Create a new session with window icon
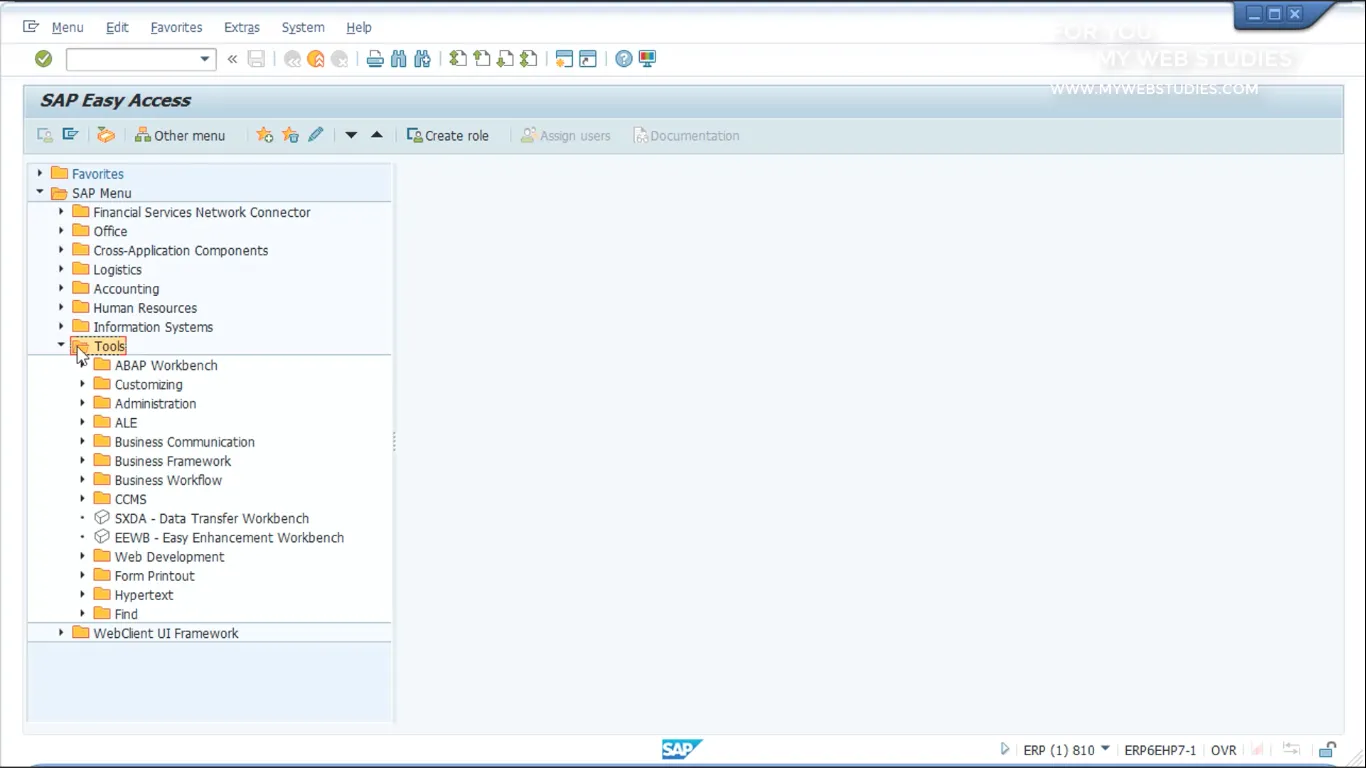1366x768 pixels. click(x=564, y=59)
